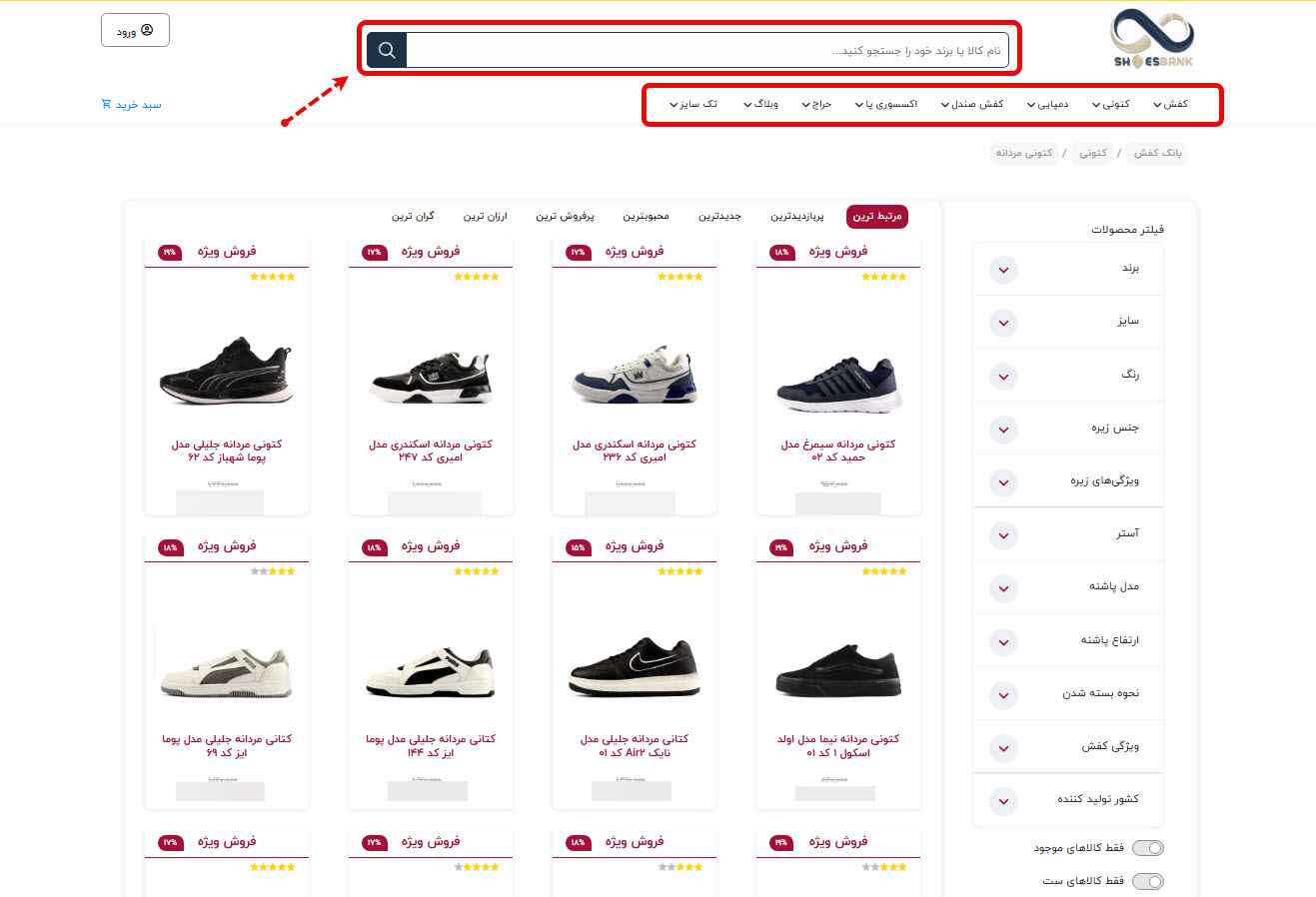Viewport: 1316px width, 897px height.
Task: Click the ورود login button
Action: (x=135, y=30)
